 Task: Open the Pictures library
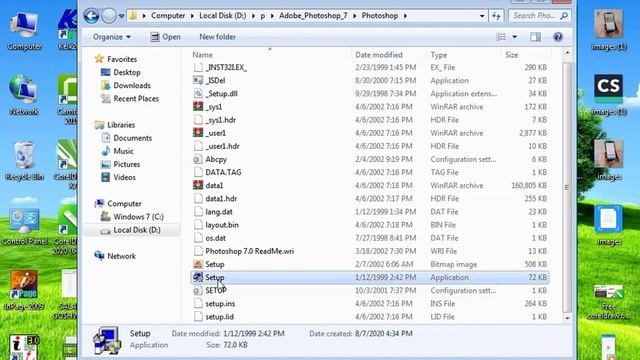pos(127,164)
